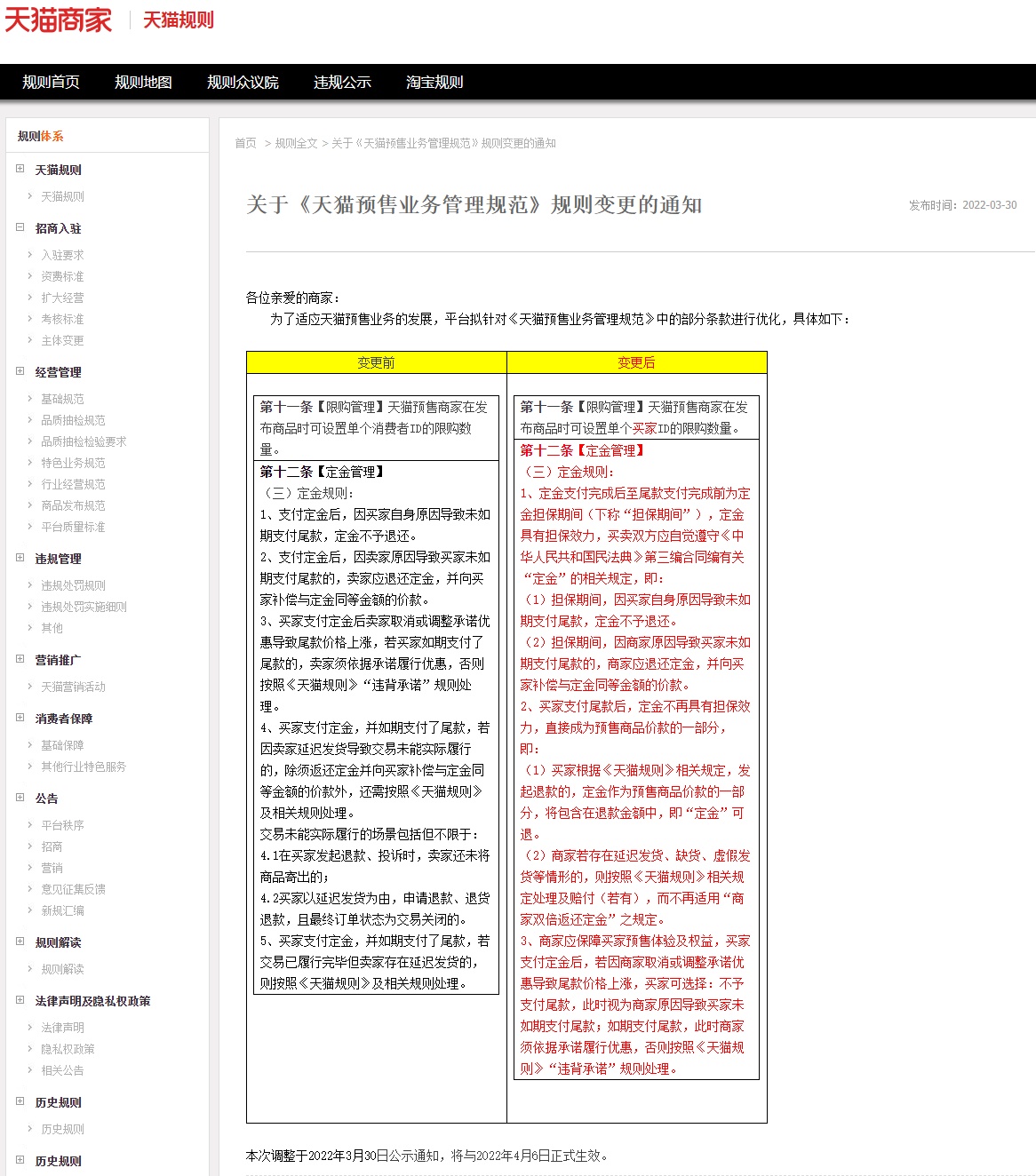Select 考核标准 sidebar item

point(62,319)
